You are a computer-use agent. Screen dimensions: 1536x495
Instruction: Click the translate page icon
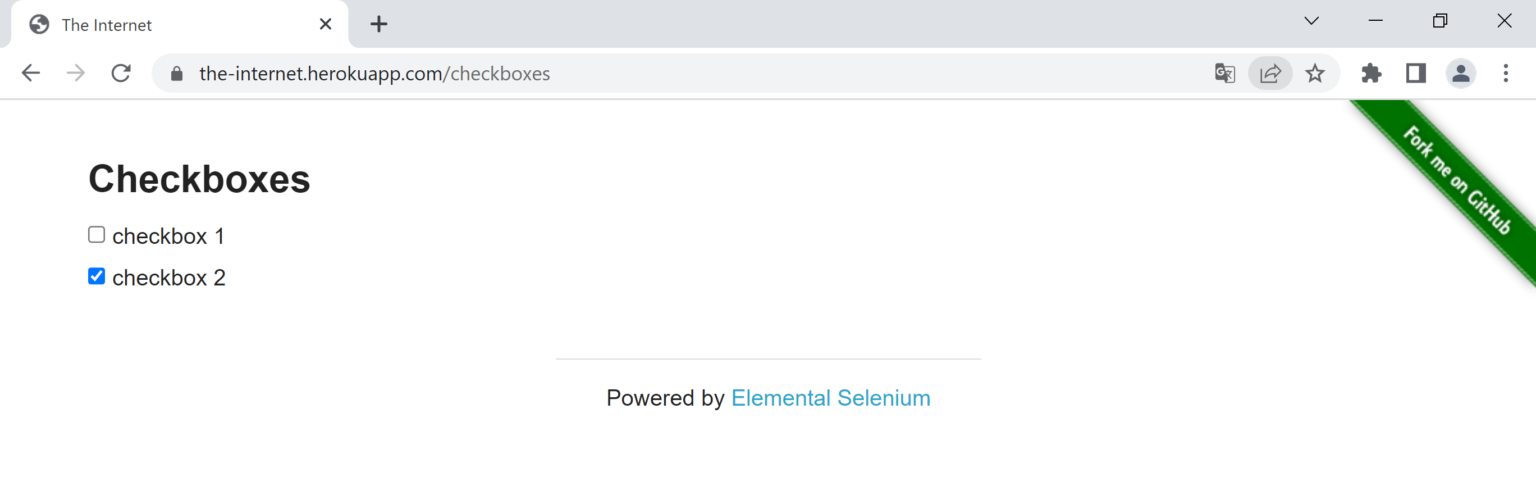1224,73
